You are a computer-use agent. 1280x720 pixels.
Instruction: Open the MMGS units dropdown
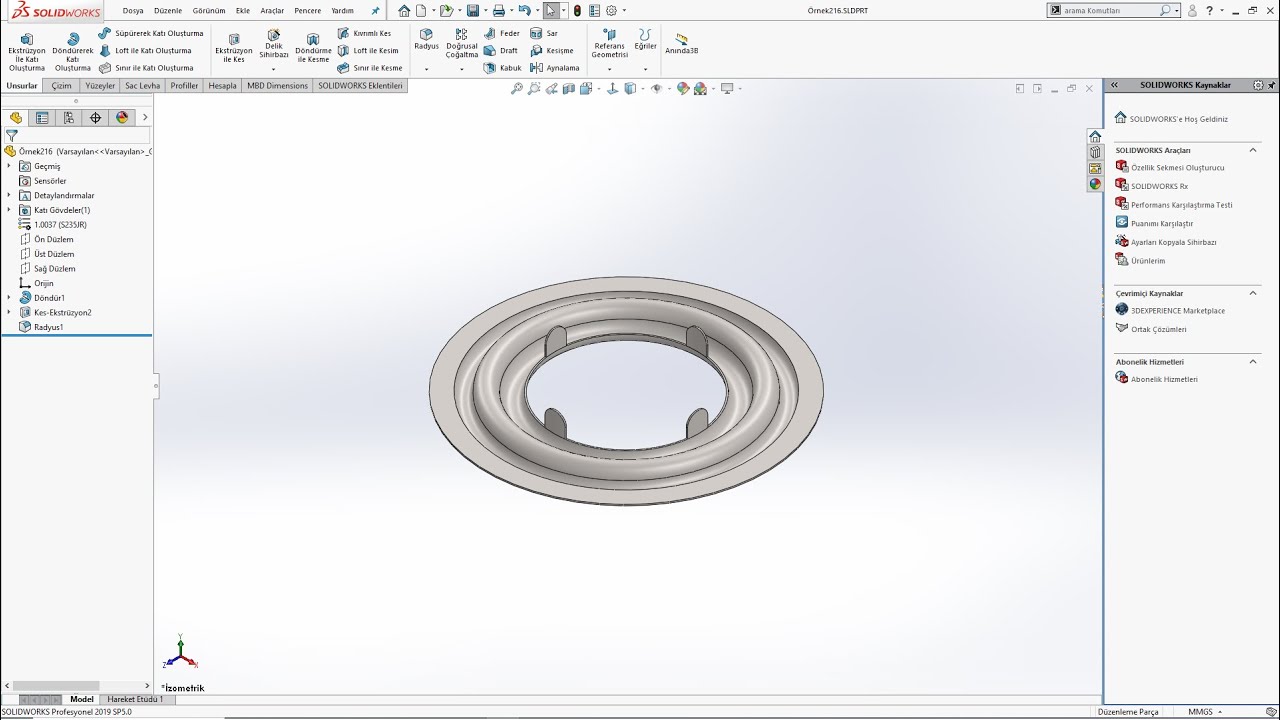(1204, 712)
